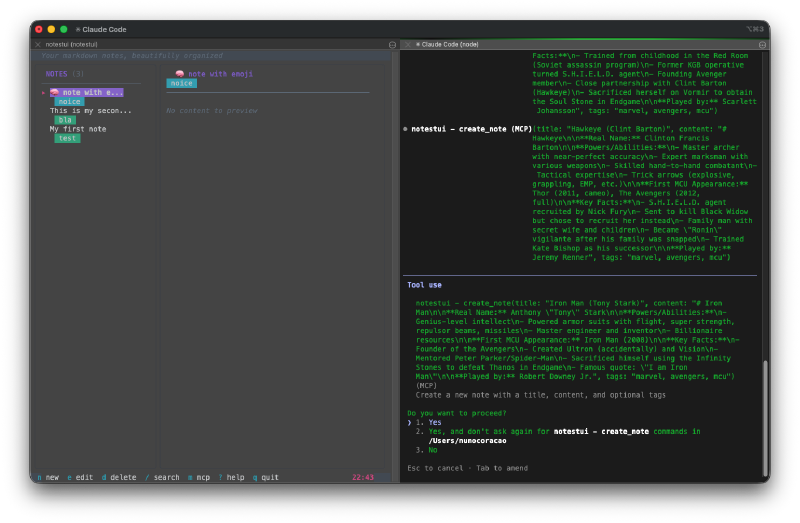Click the 'note with emoji' preview title

click(220, 74)
